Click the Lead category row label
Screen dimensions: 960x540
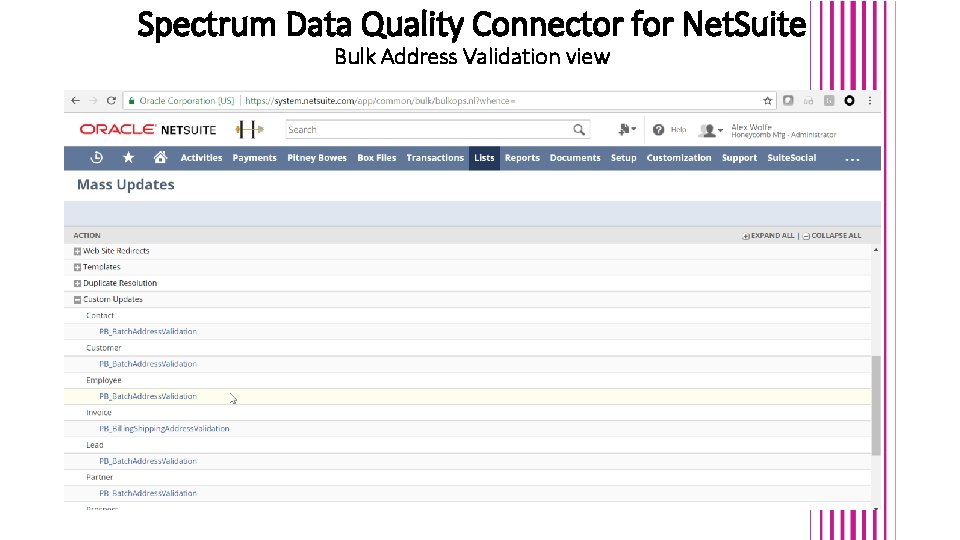pyautogui.click(x=94, y=445)
